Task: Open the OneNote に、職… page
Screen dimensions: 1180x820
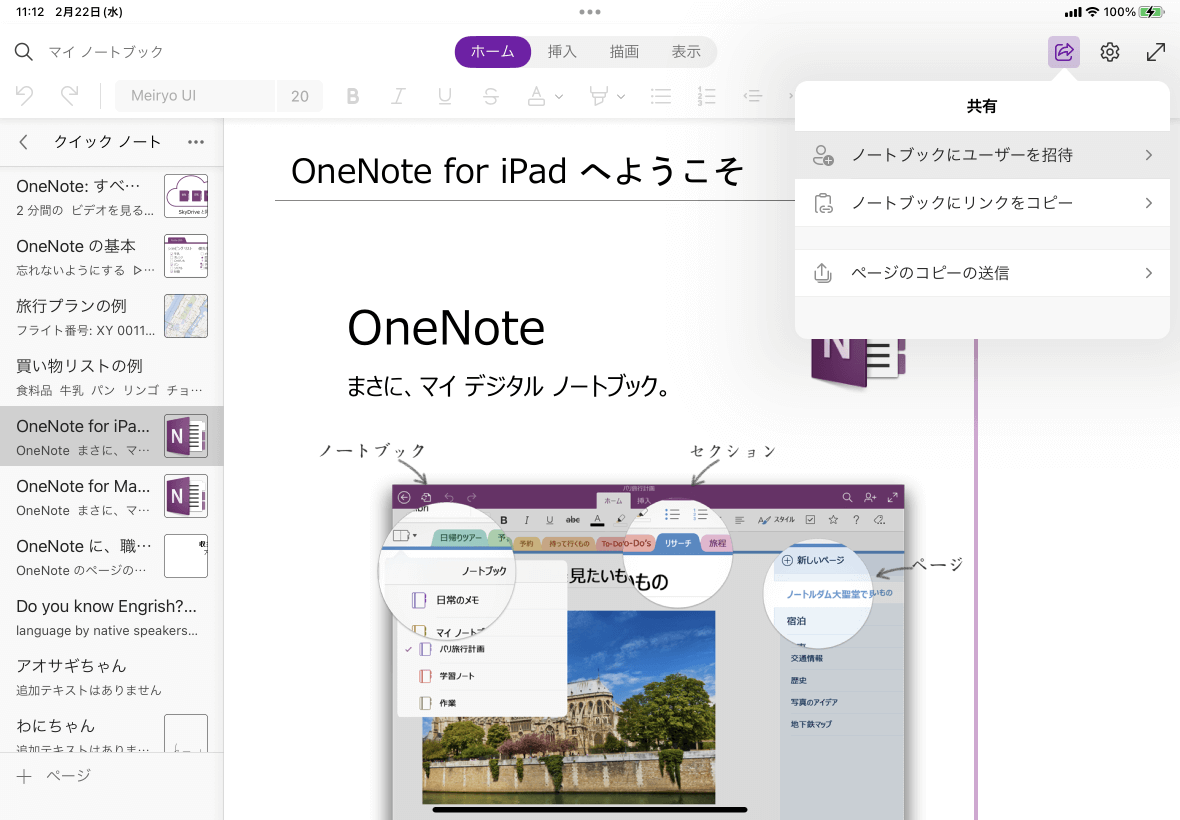Action: pyautogui.click(x=111, y=557)
